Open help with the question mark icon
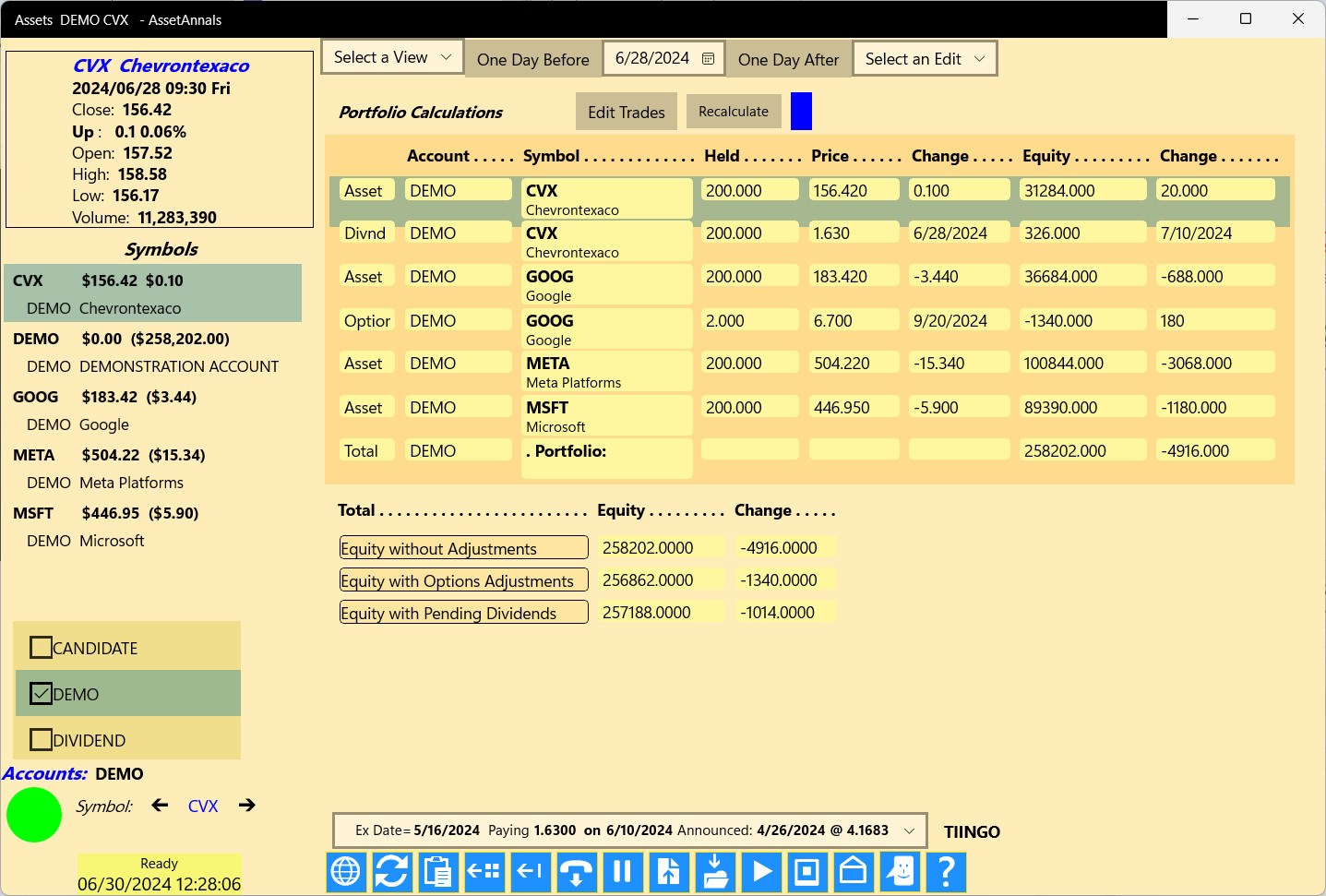Viewport: 1326px width, 896px height. coord(946,871)
